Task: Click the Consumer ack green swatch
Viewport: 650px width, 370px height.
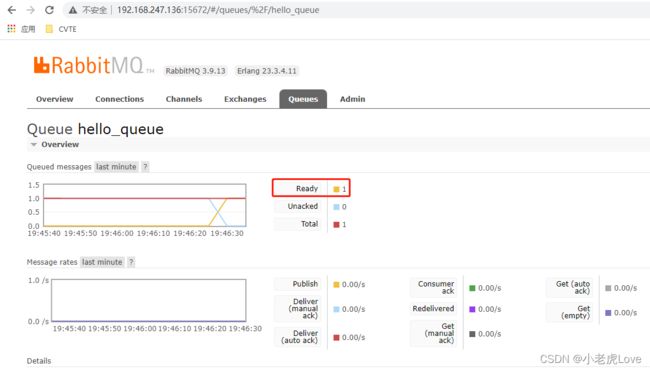Action: [472, 288]
